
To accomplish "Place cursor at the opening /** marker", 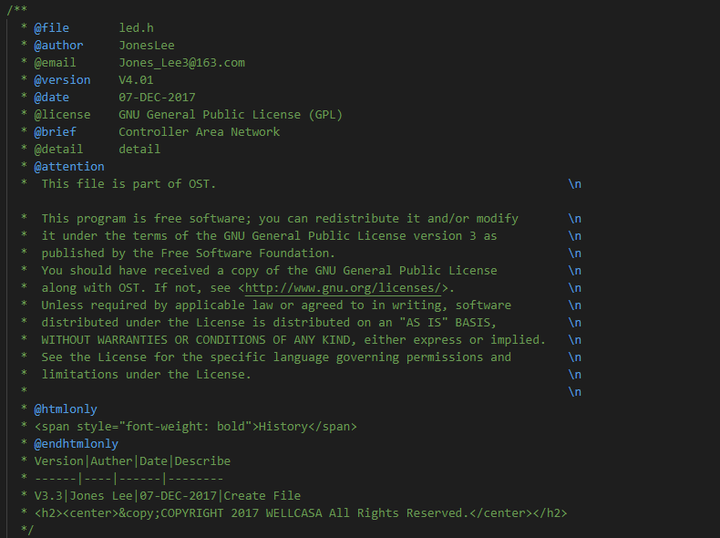I will pyautogui.click(x=16, y=10).
